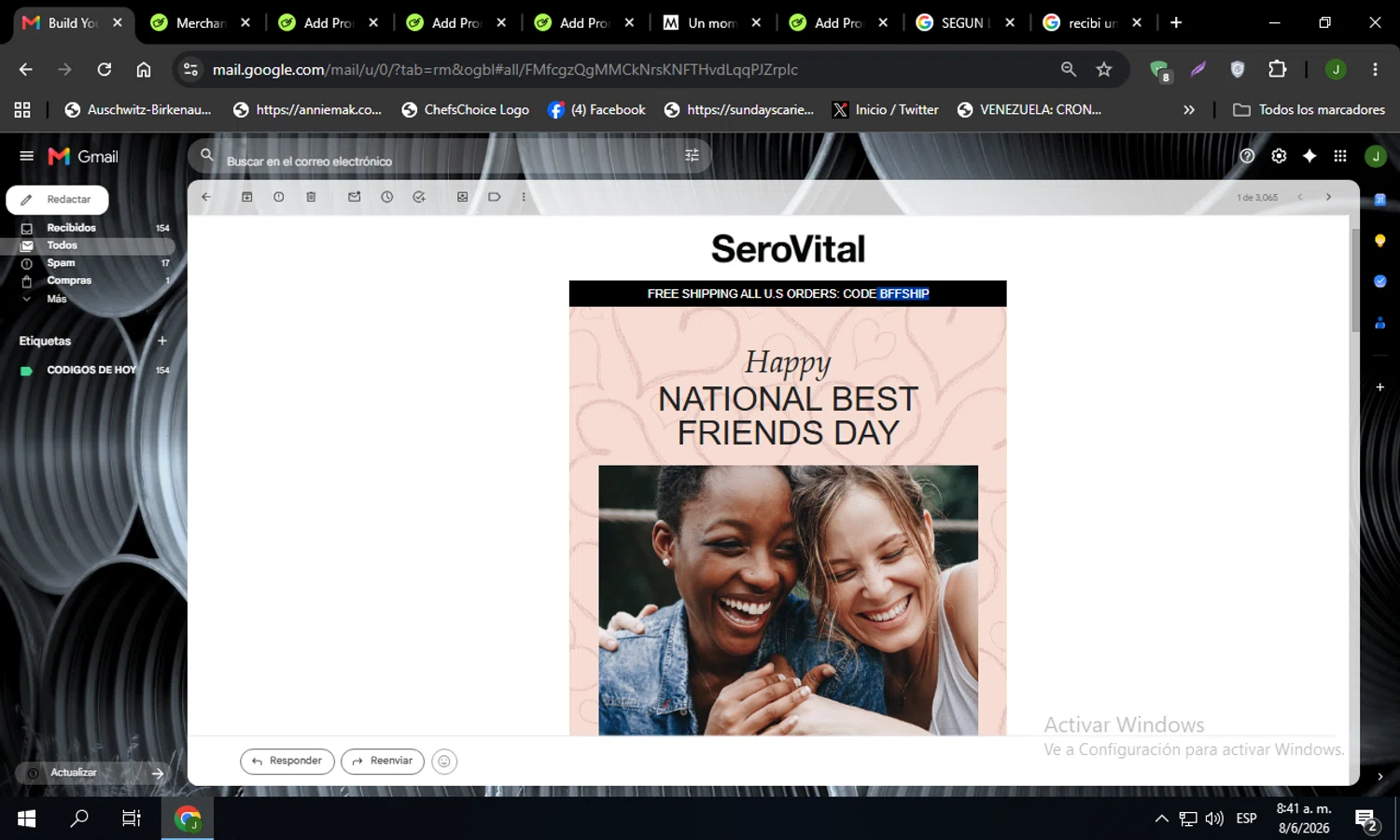This screenshot has width=1400, height=840.
Task: Move this email to another folder
Action: point(462,197)
